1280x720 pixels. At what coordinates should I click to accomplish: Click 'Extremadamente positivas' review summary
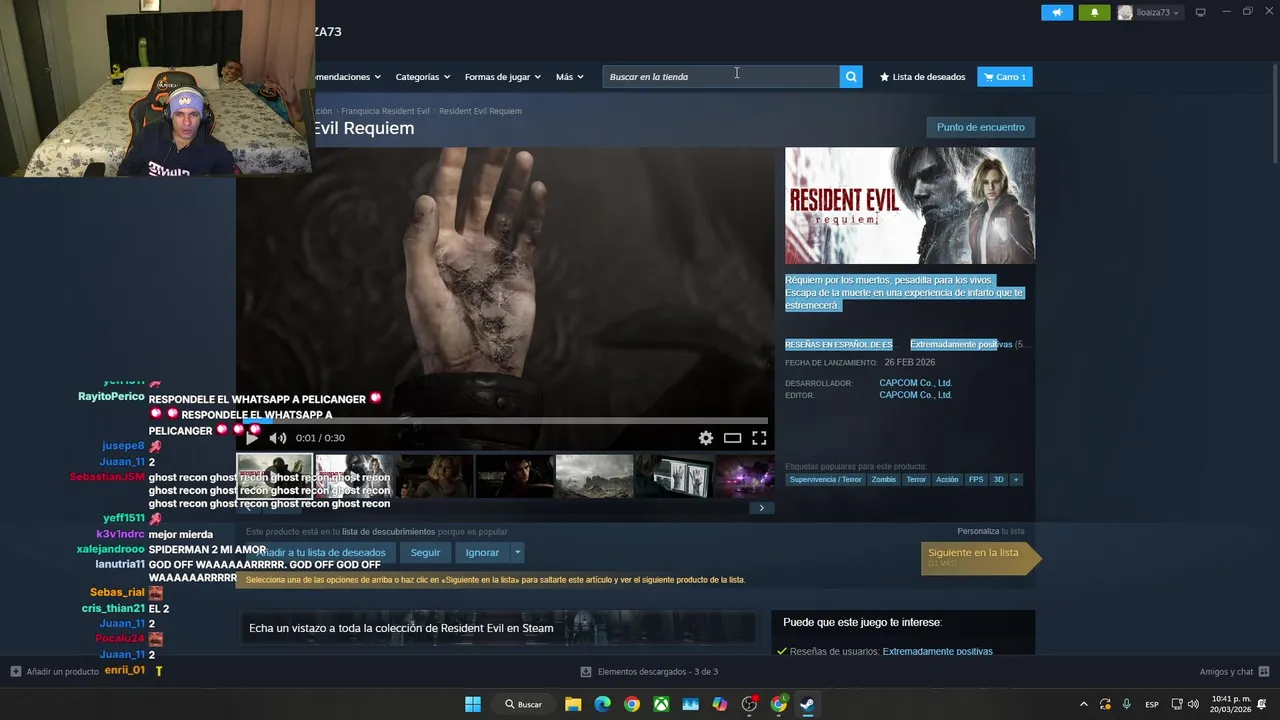click(x=961, y=345)
